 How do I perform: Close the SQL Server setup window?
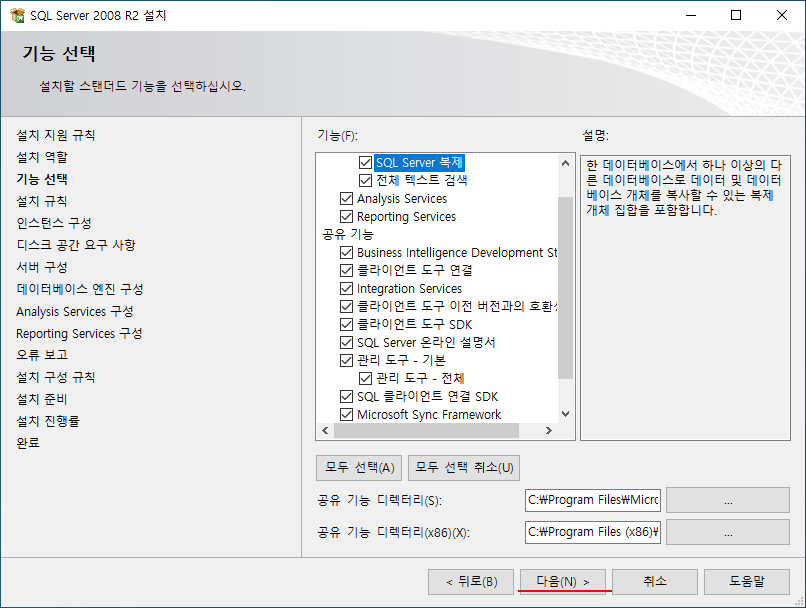pos(782,15)
